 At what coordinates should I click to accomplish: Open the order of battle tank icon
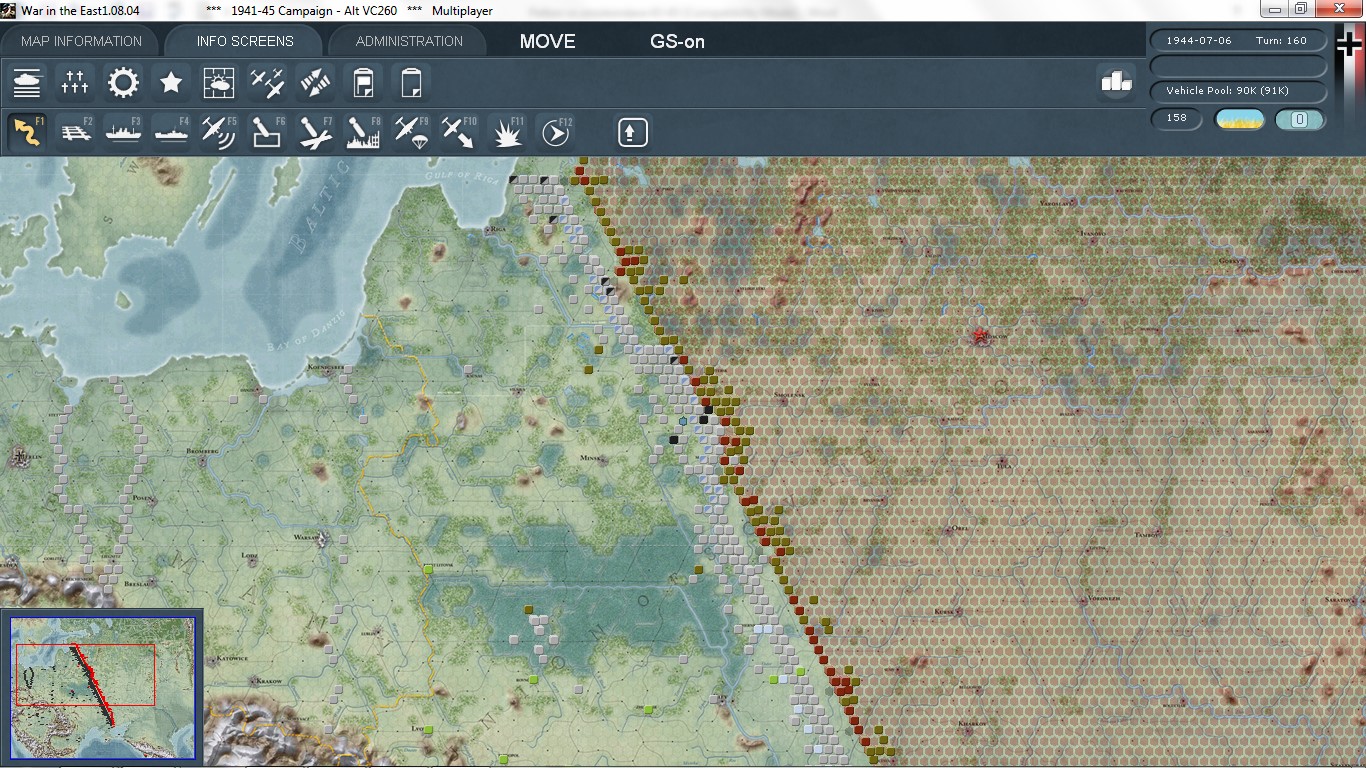(x=27, y=82)
